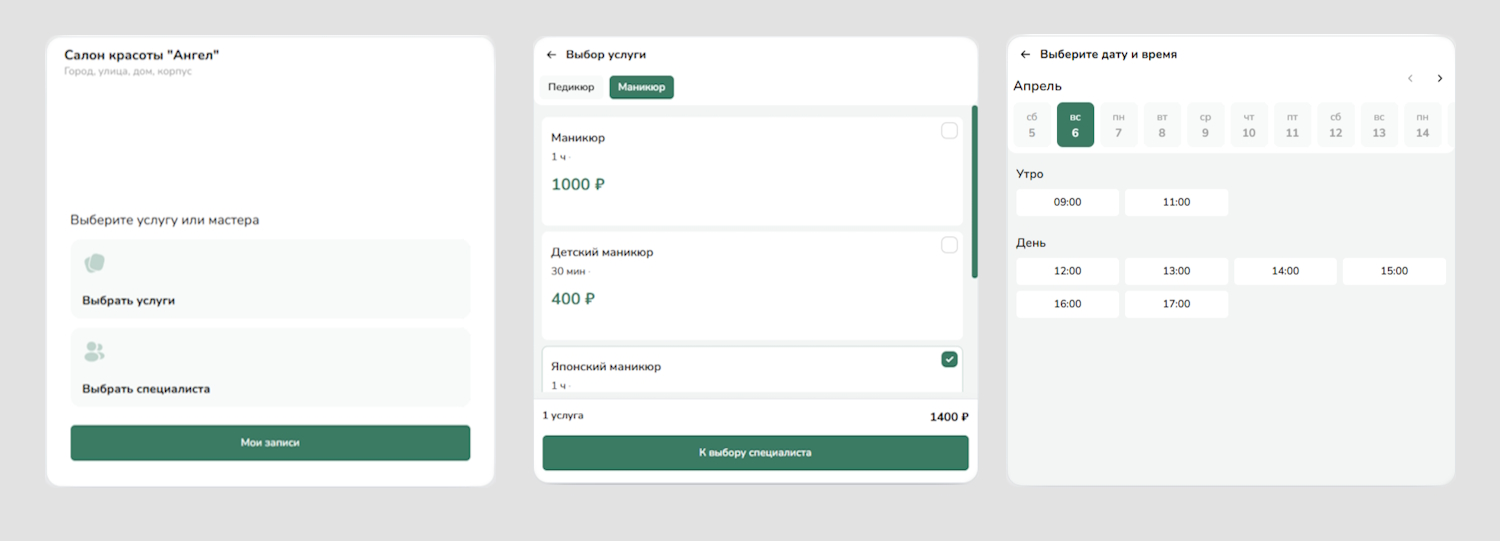Open Мои записи
Viewport: 1500px width, 541px height.
(270, 443)
